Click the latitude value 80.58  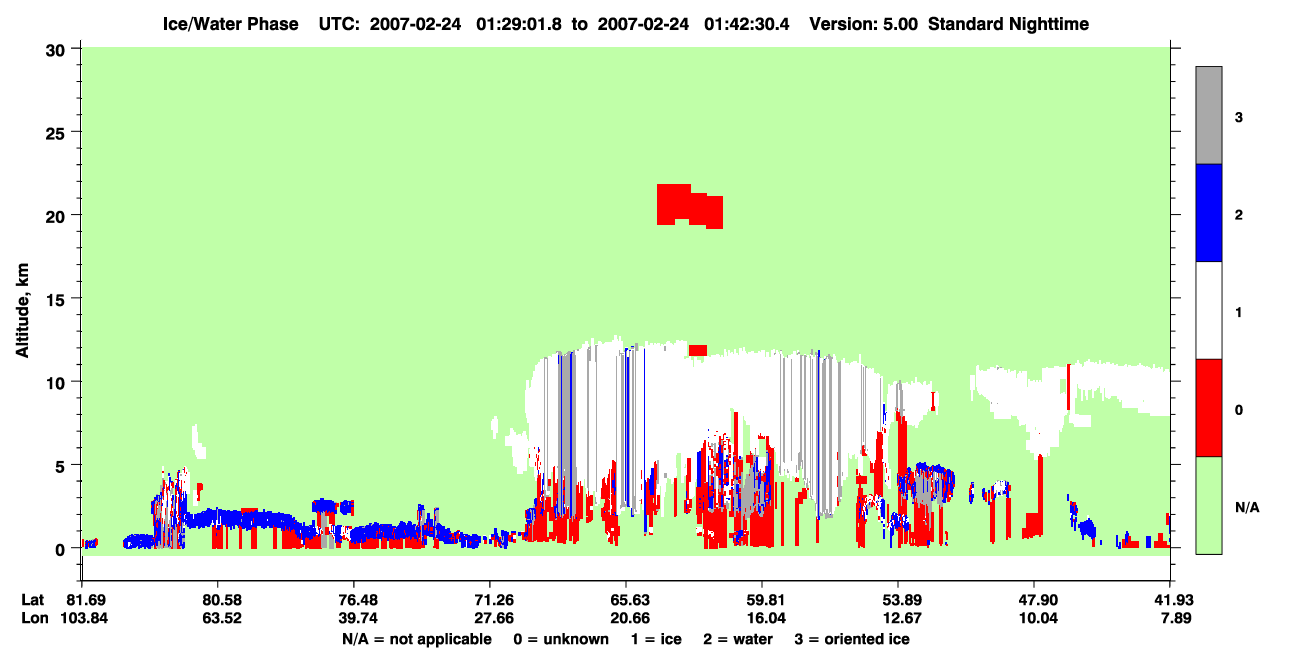pyautogui.click(x=217, y=600)
